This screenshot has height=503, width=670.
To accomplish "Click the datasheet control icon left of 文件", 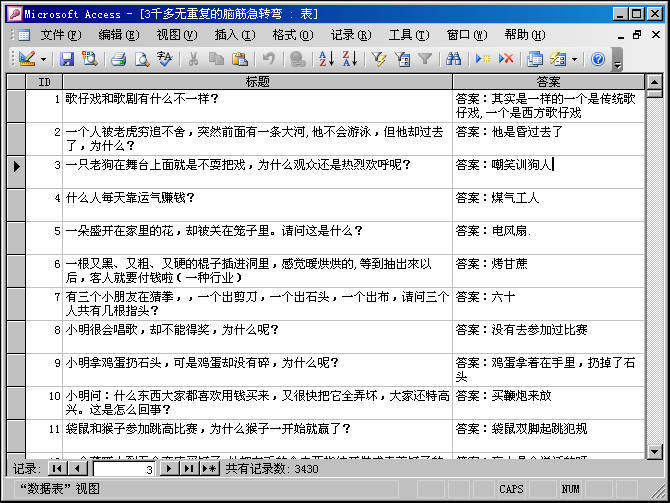I will click(x=24, y=35).
